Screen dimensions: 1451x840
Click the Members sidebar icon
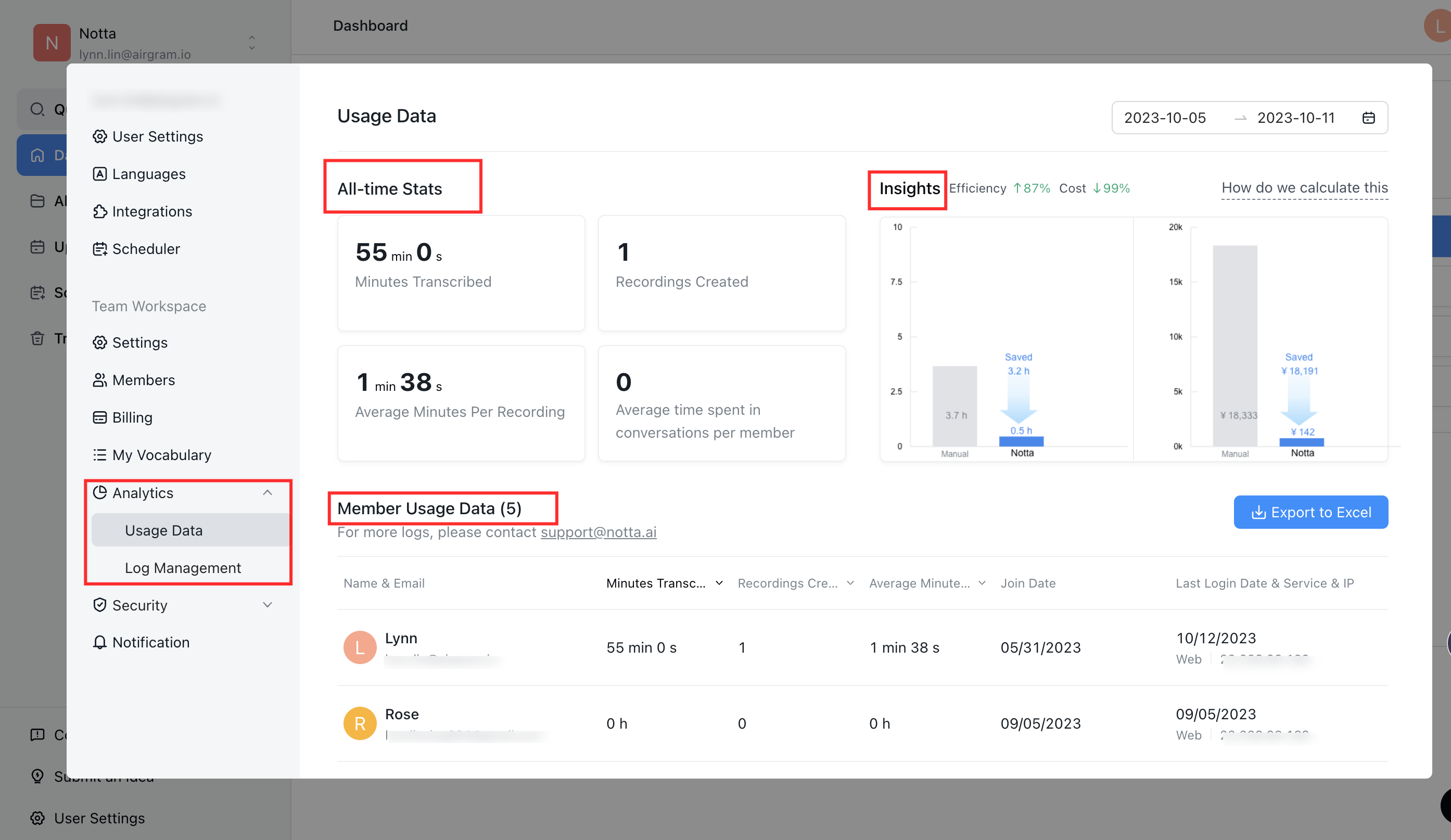coord(100,379)
